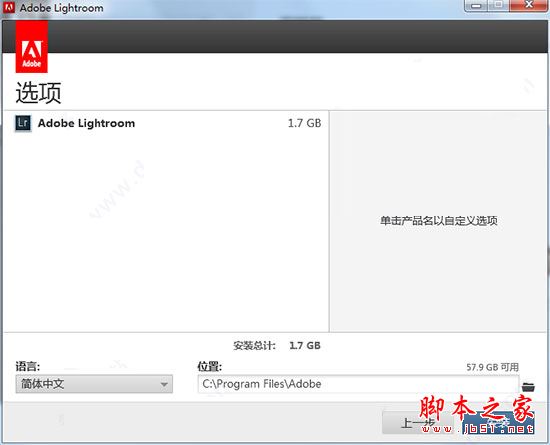Click the folder browse icon beside location
The width and height of the screenshot is (550, 445).
(528, 387)
